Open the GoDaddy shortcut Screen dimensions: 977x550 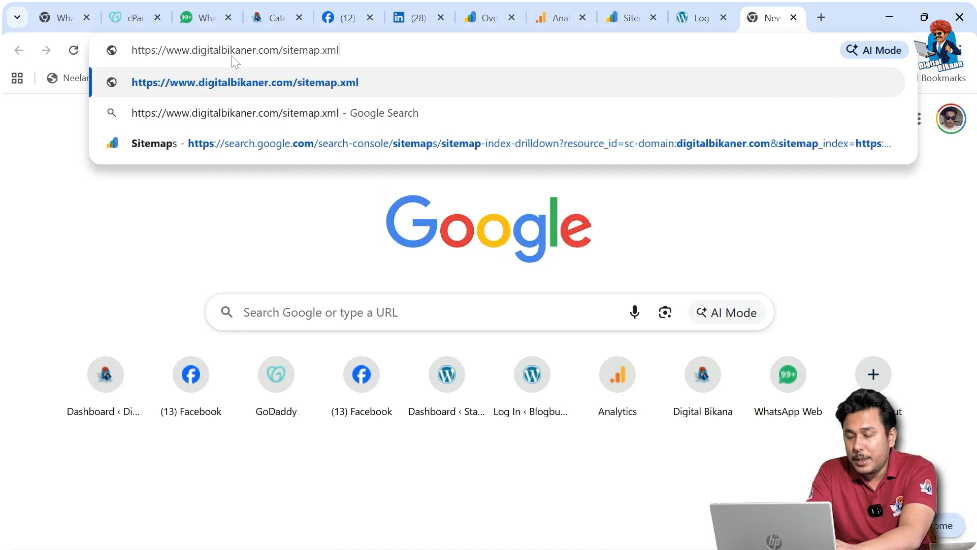(x=276, y=386)
